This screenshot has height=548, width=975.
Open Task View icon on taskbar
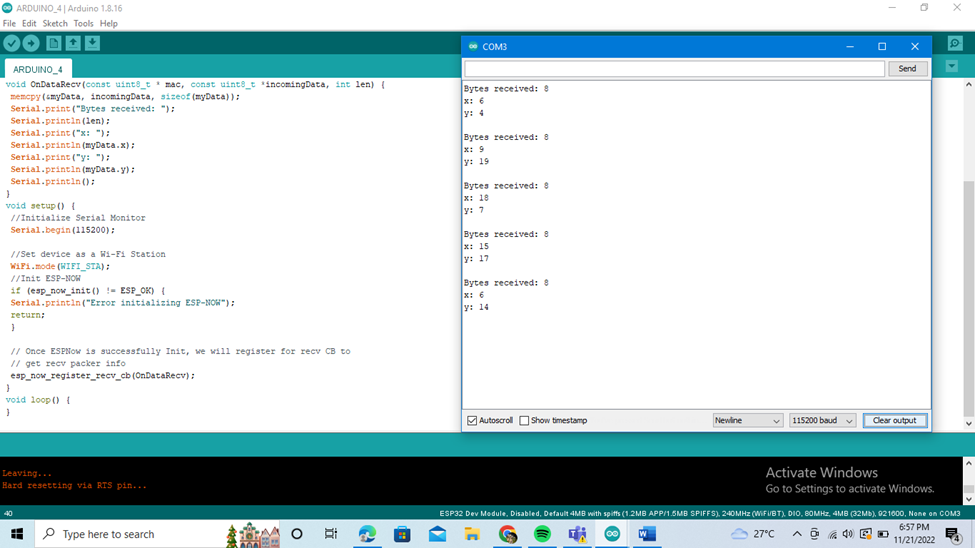point(331,534)
